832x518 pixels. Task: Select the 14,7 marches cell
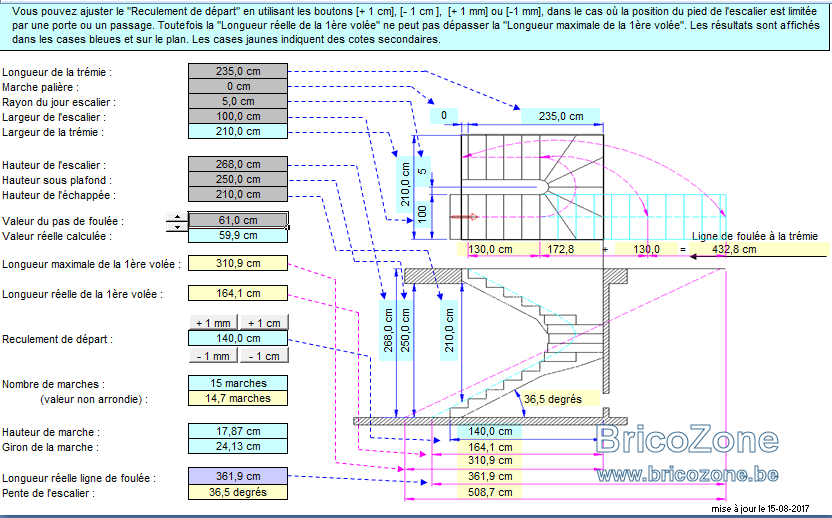click(x=238, y=398)
